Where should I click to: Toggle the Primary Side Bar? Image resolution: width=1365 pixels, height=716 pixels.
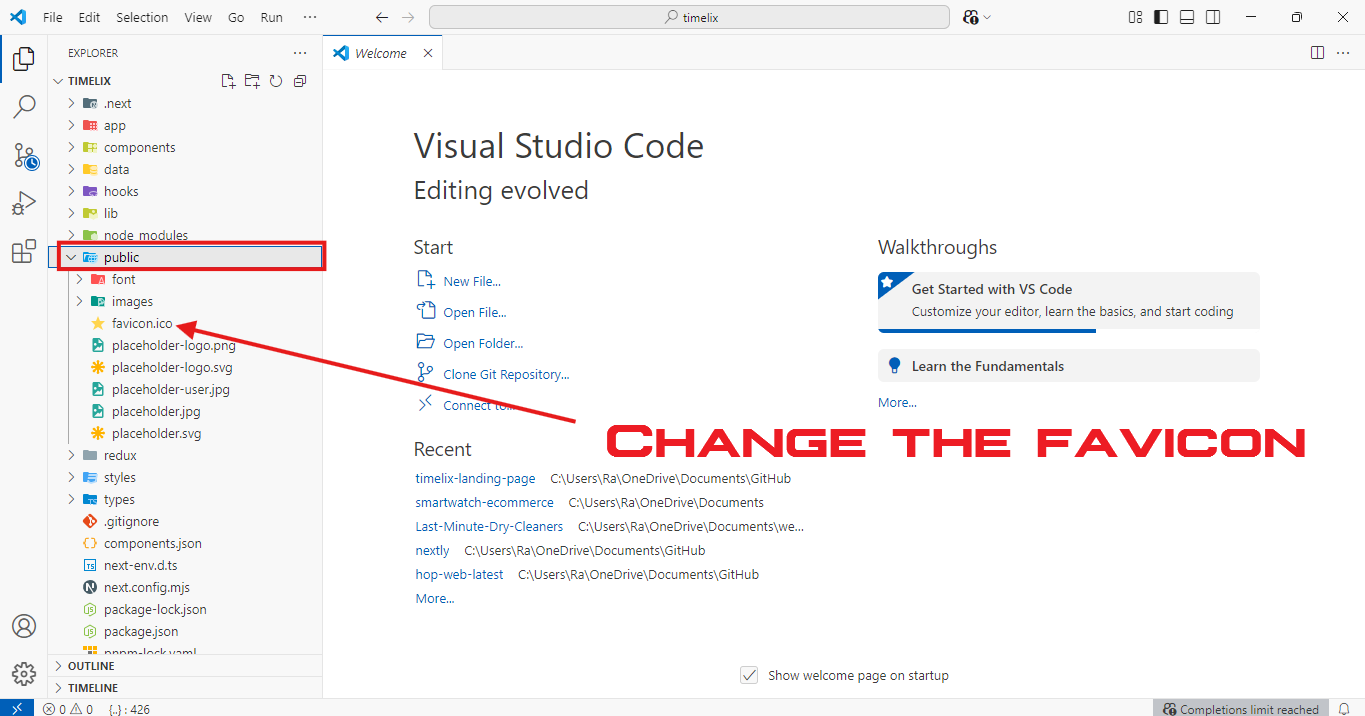[x=1161, y=17]
